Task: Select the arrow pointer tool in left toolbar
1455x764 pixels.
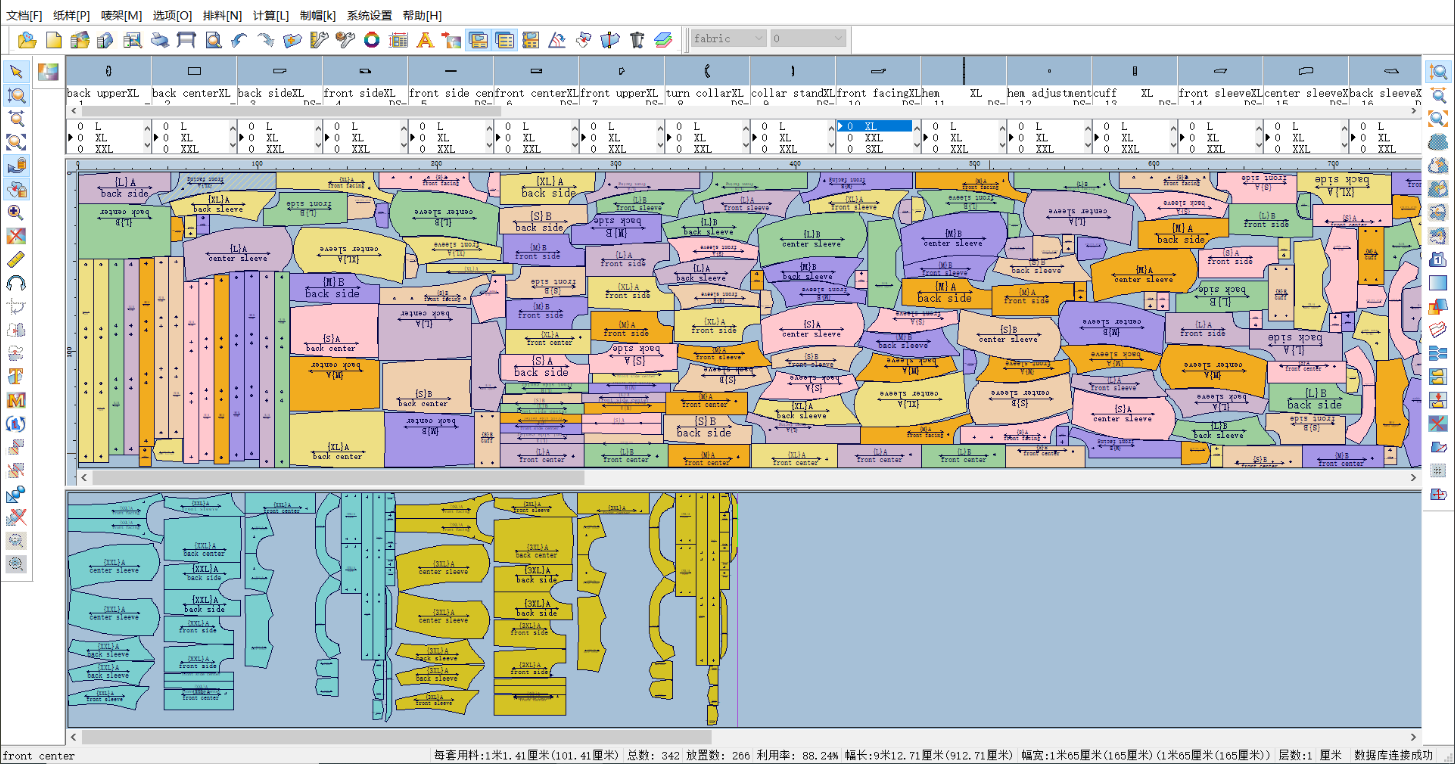Action: coord(16,72)
